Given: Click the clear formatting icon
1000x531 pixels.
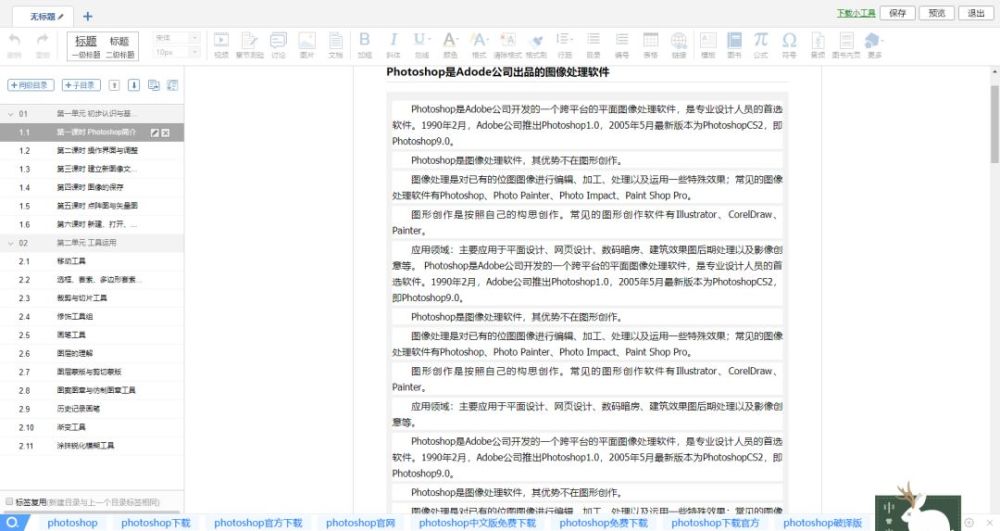Looking at the screenshot, I should click(x=508, y=40).
